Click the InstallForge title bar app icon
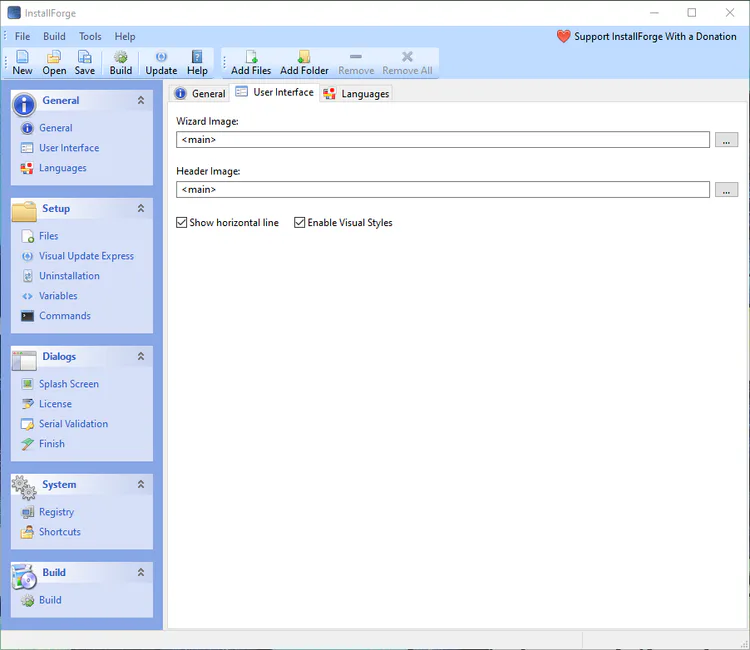The height and width of the screenshot is (650, 750). [14, 13]
